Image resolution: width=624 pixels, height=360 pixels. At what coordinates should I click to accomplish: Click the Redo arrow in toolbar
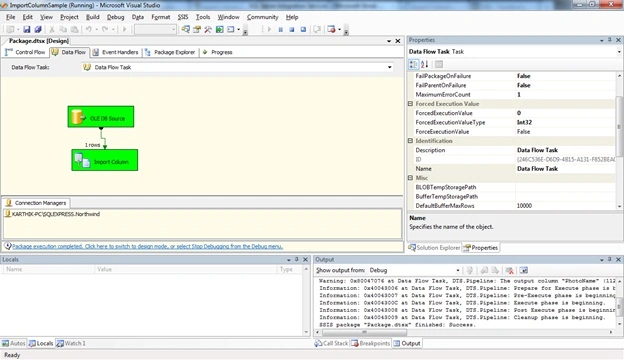(105, 29)
